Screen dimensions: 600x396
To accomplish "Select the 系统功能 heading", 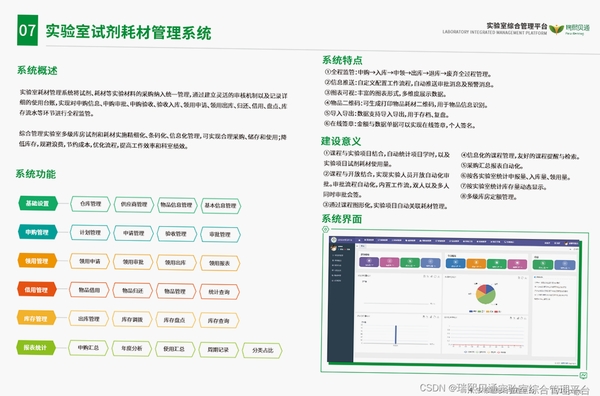I will click(x=36, y=174).
